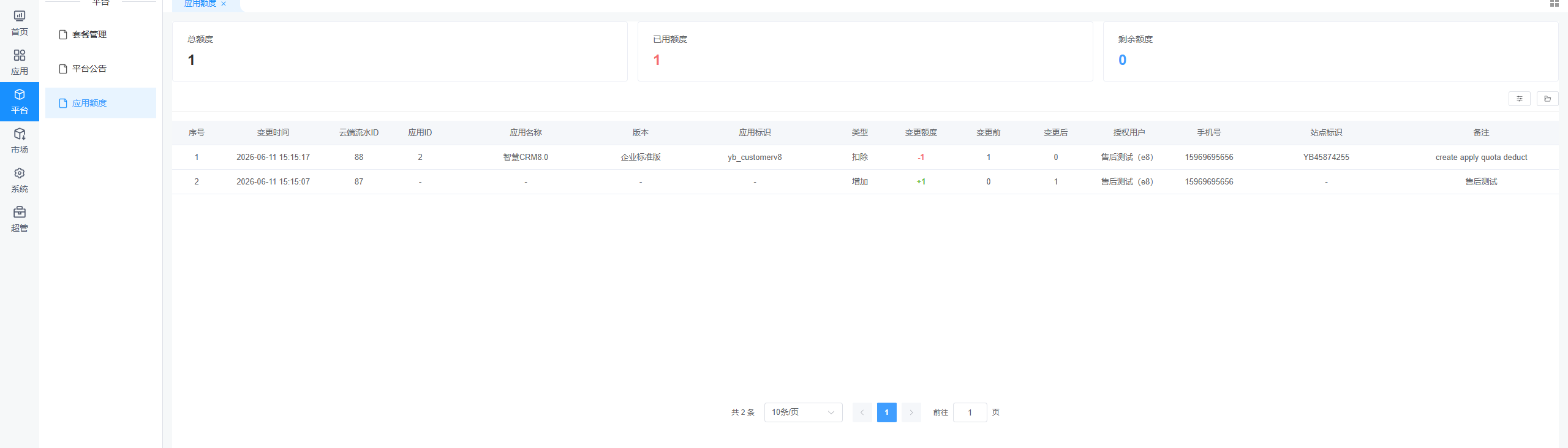This screenshot has width=1568, height=448.
Task: Click the yb_customerv8 identifier cell
Action: (x=755, y=158)
